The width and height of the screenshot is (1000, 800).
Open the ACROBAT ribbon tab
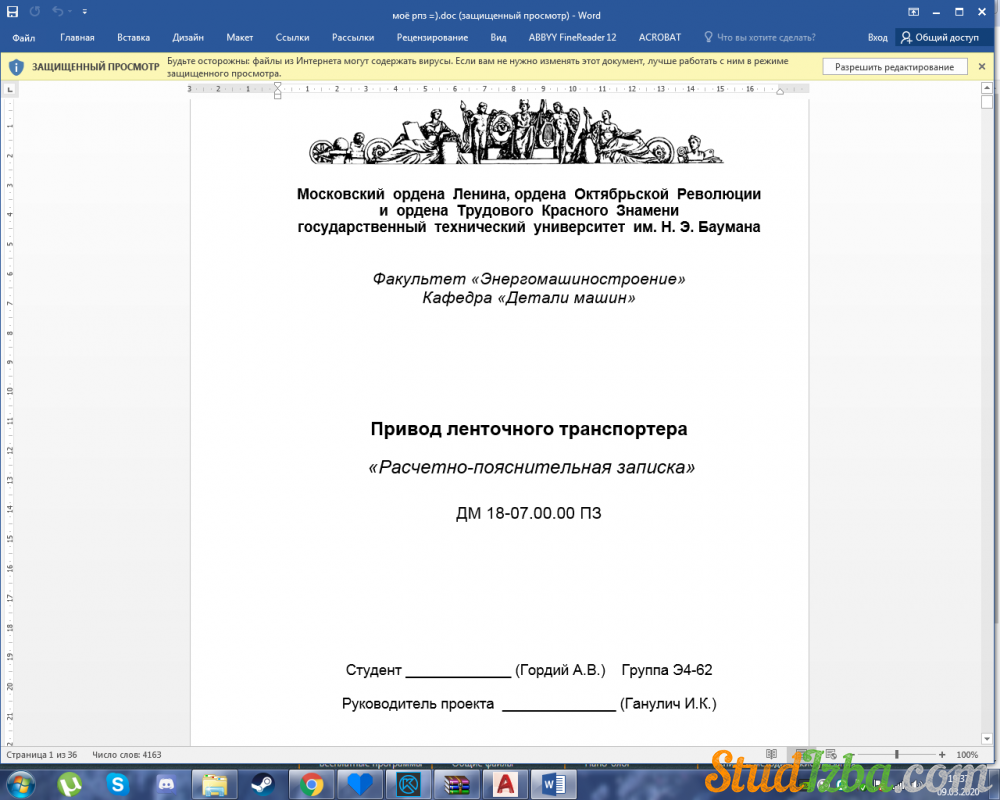660,38
